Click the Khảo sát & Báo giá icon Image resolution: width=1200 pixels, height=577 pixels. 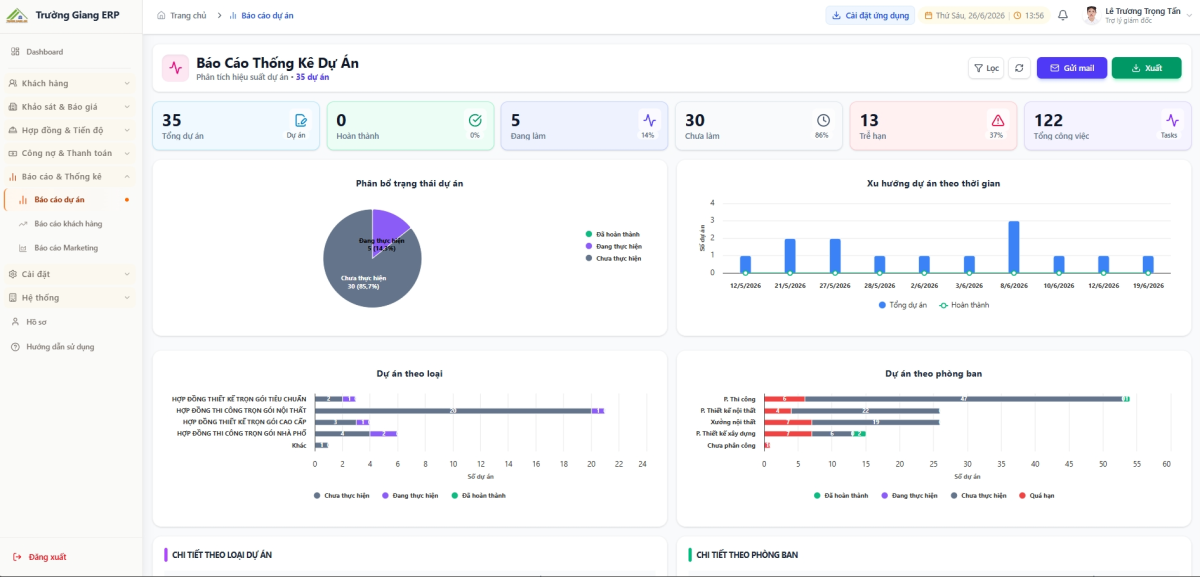(13, 107)
